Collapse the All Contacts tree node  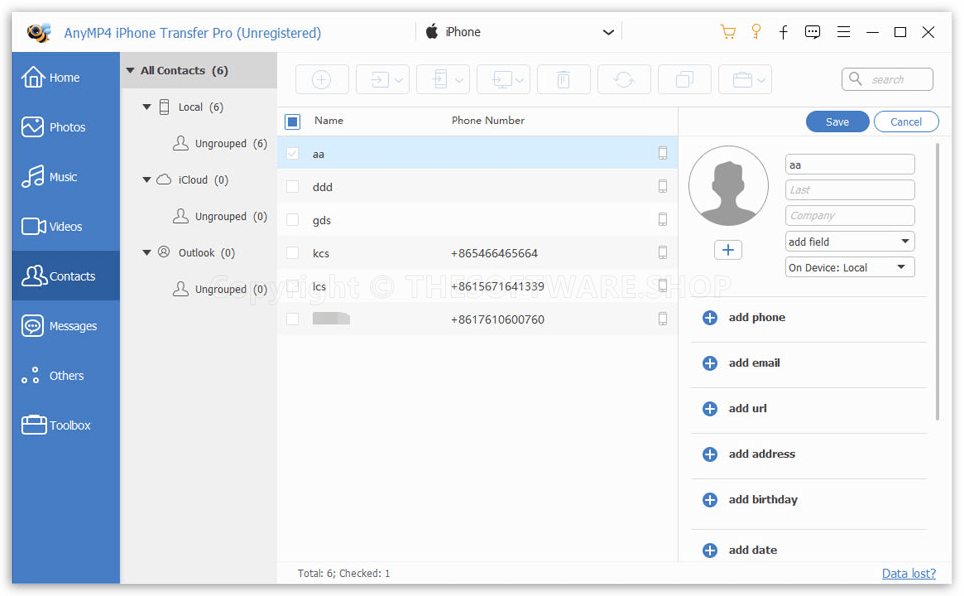click(x=130, y=71)
